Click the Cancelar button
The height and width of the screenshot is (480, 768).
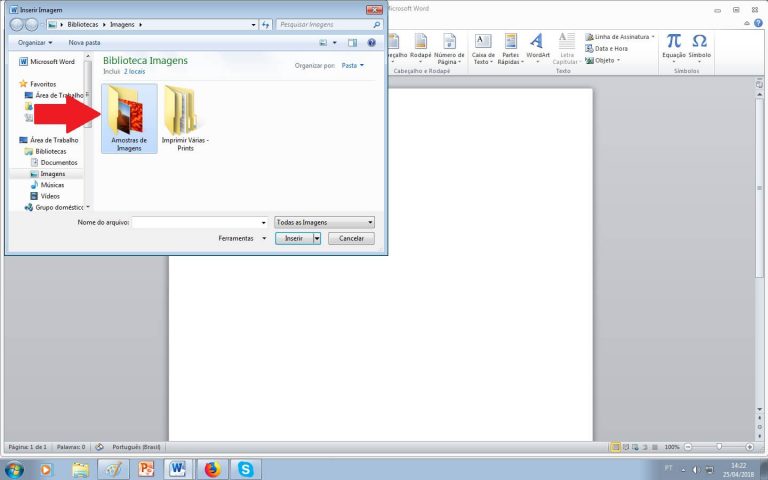(351, 239)
